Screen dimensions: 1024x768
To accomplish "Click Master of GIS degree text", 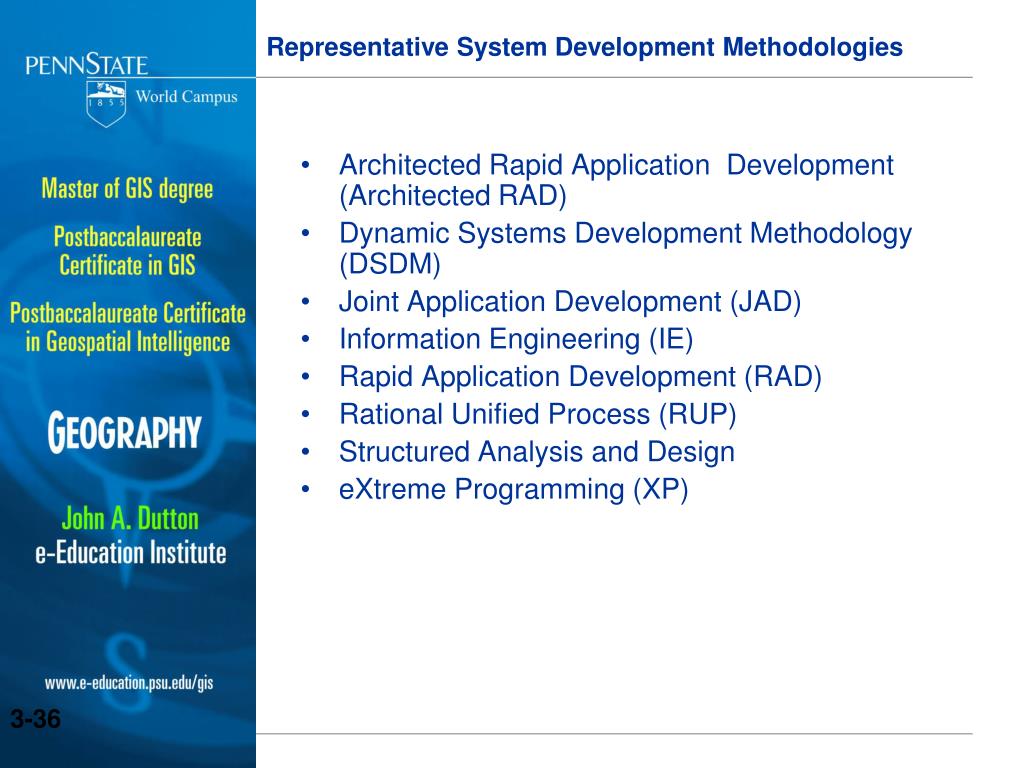I will click(x=127, y=189).
